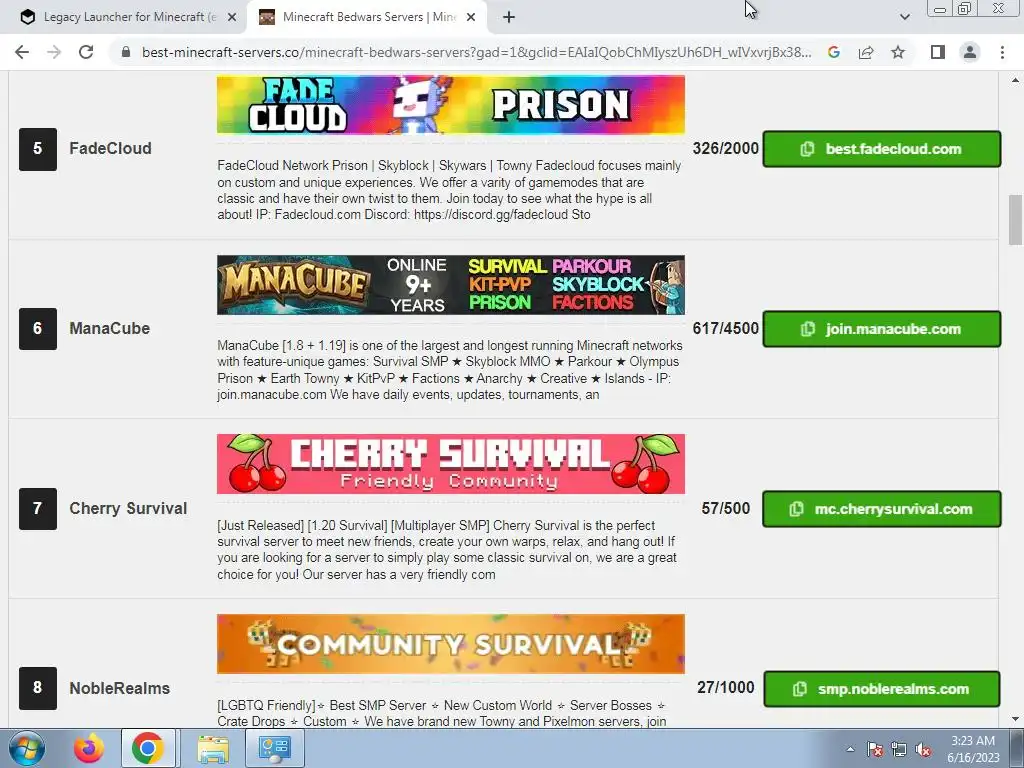Click the Google icon in the address bar
The height and width of the screenshot is (768, 1024).
click(x=833, y=52)
